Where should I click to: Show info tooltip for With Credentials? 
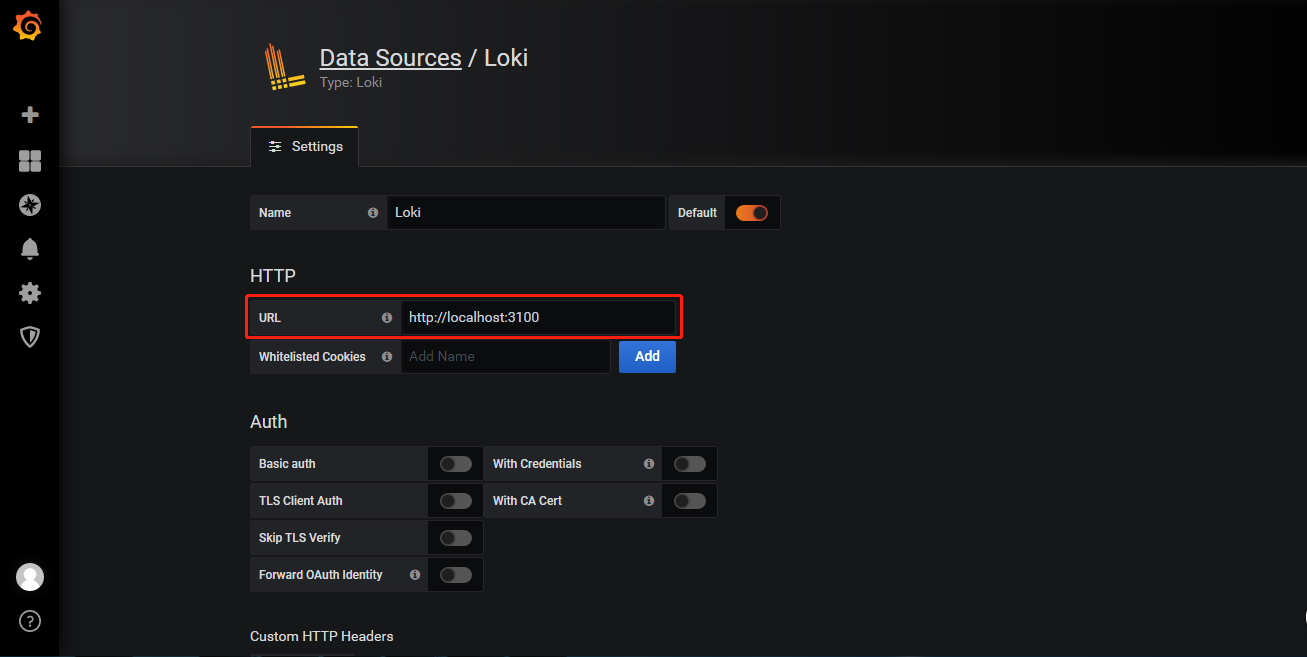[x=649, y=464]
